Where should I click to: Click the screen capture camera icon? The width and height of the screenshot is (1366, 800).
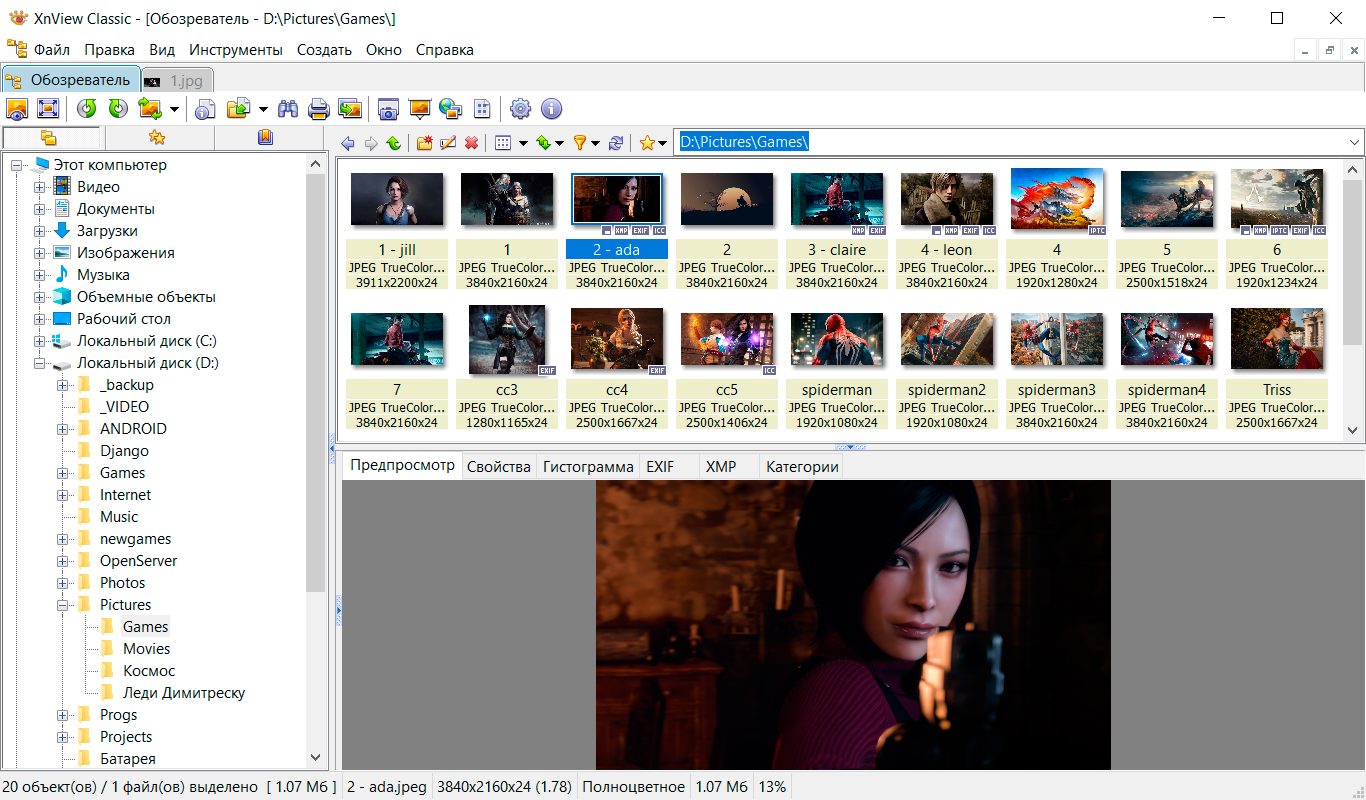pos(388,109)
